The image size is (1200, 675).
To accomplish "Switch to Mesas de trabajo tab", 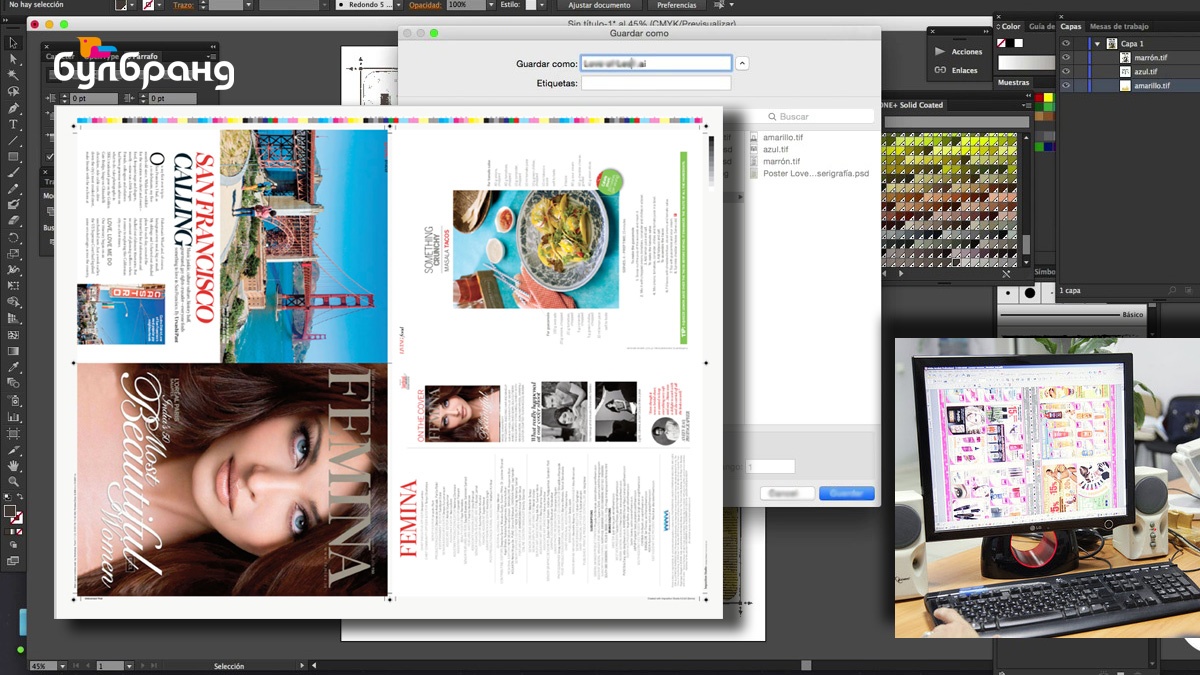I will (1119, 27).
